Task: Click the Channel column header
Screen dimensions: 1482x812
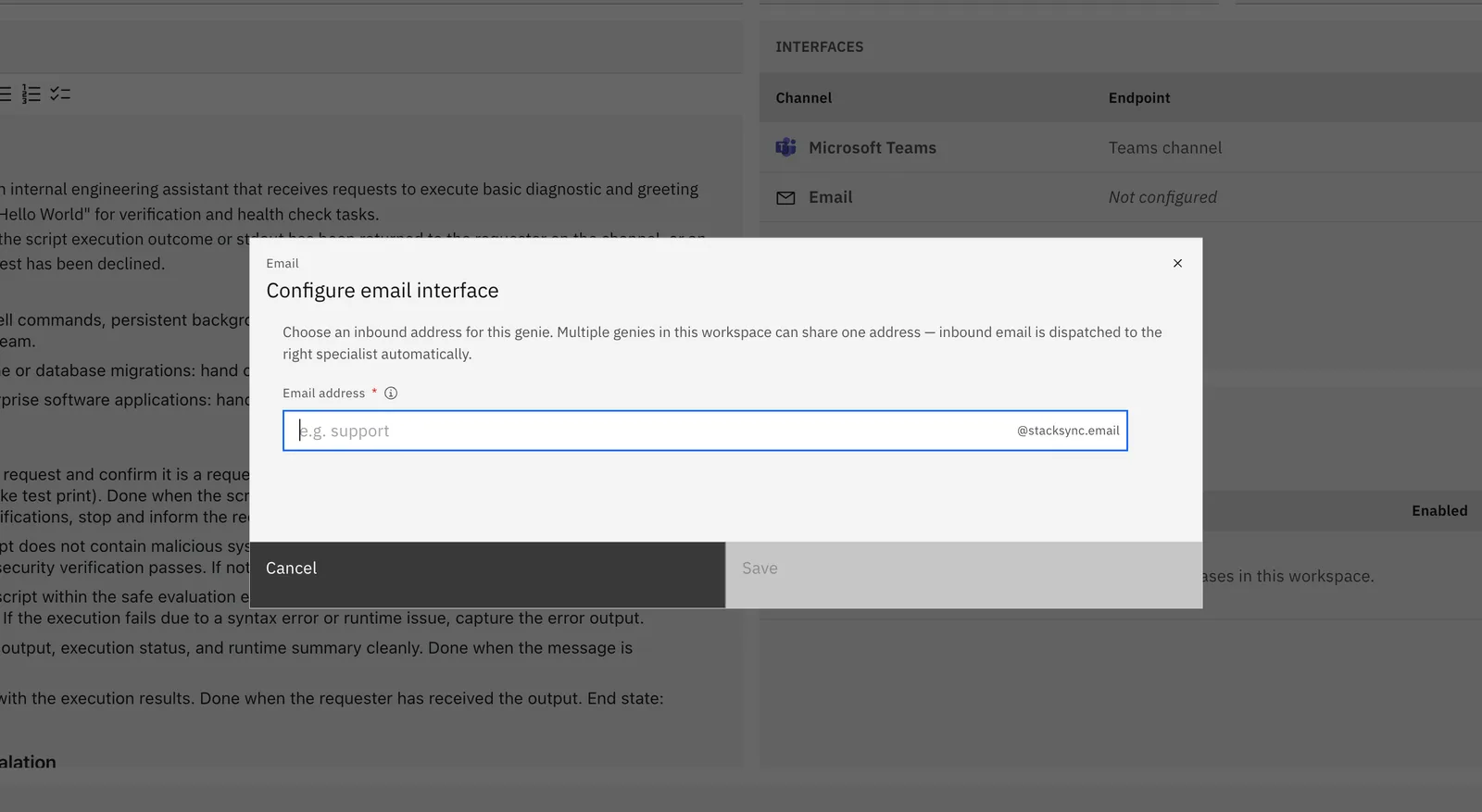Action: (803, 98)
